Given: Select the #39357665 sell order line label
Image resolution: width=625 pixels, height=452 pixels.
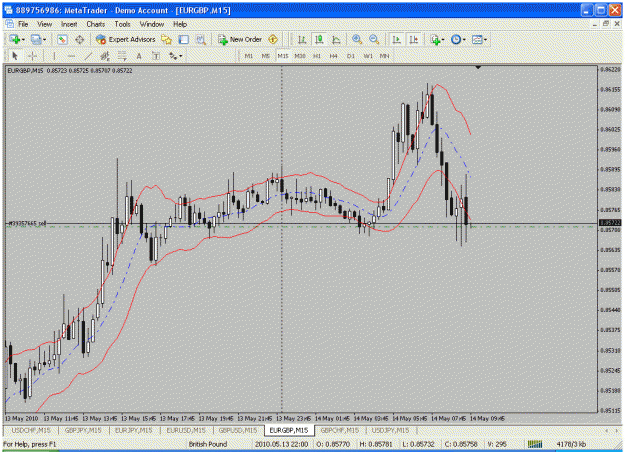Looking at the screenshot, I should [27, 224].
